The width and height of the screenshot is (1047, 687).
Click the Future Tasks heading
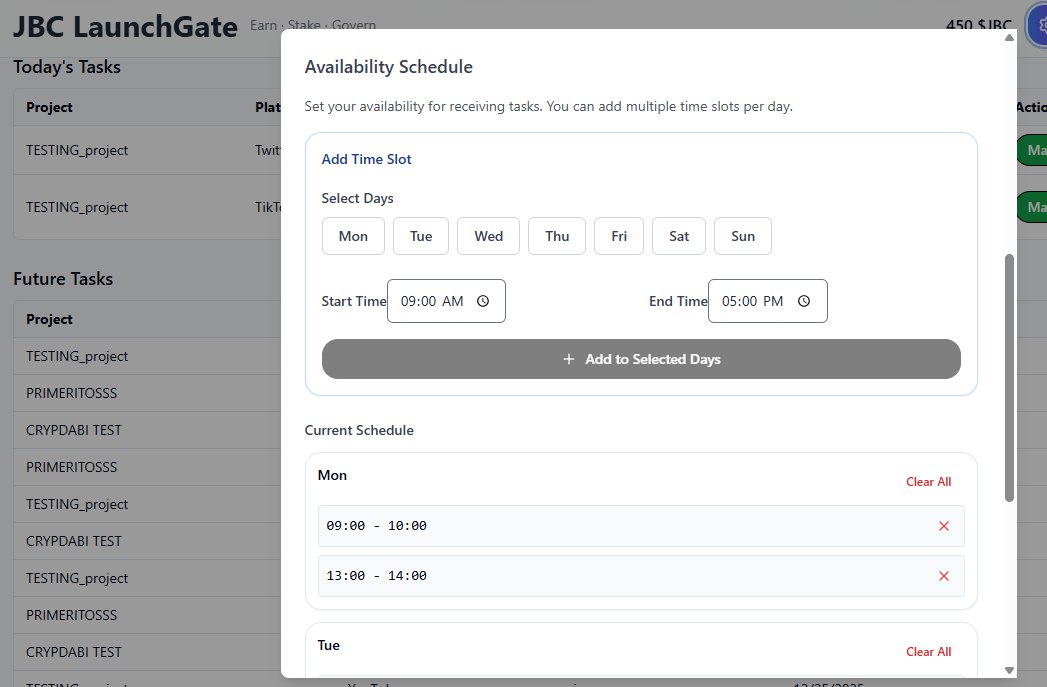(x=63, y=279)
